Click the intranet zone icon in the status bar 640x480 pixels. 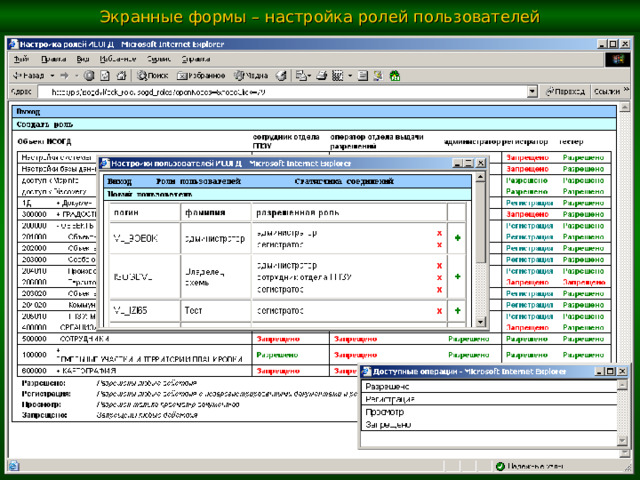500,466
